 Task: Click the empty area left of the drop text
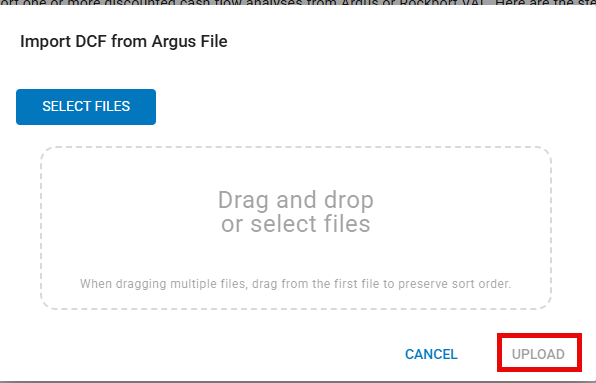point(129,212)
